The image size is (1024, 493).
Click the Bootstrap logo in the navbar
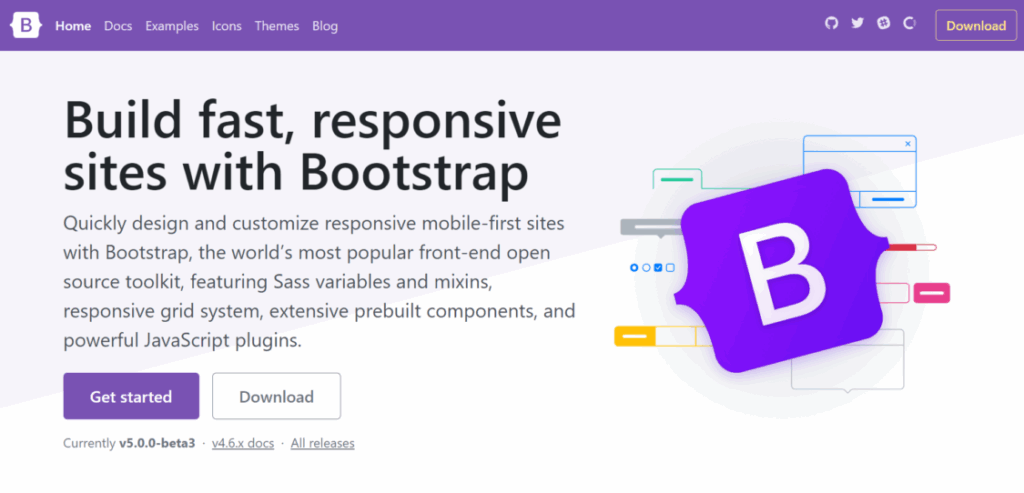tap(25, 26)
